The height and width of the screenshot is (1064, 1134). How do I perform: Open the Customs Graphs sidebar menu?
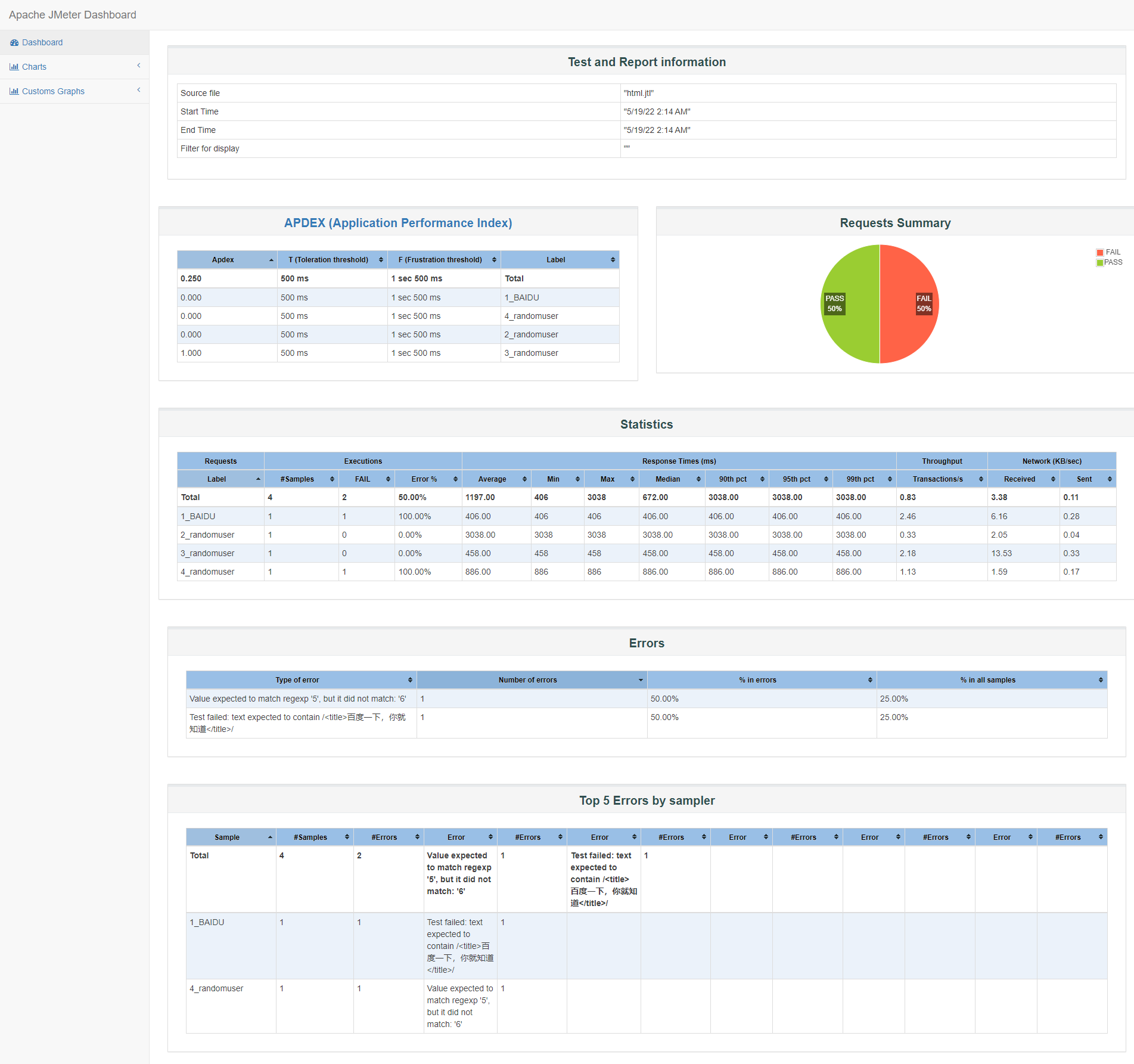coord(74,91)
